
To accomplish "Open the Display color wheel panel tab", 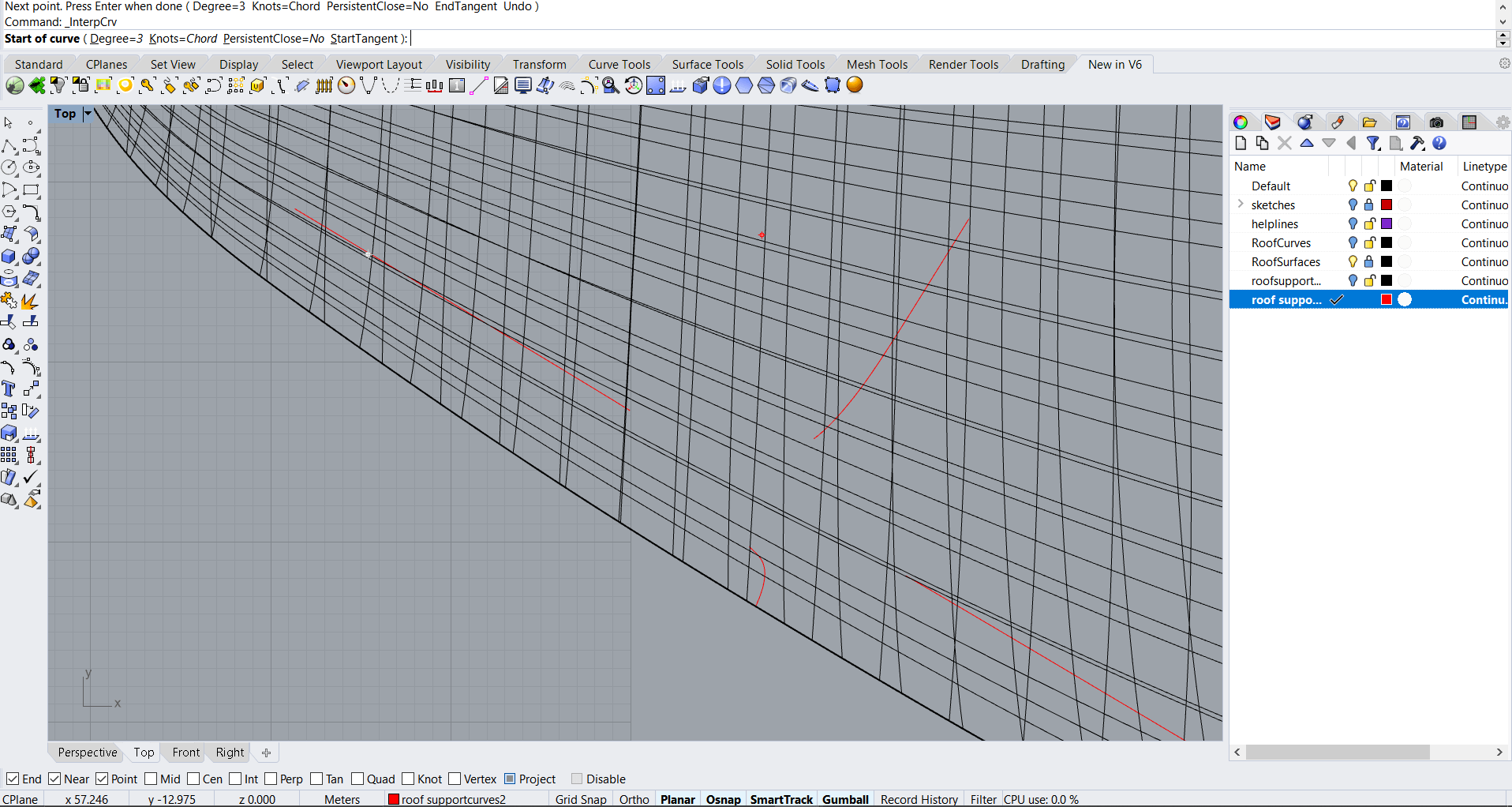I will click(1241, 122).
